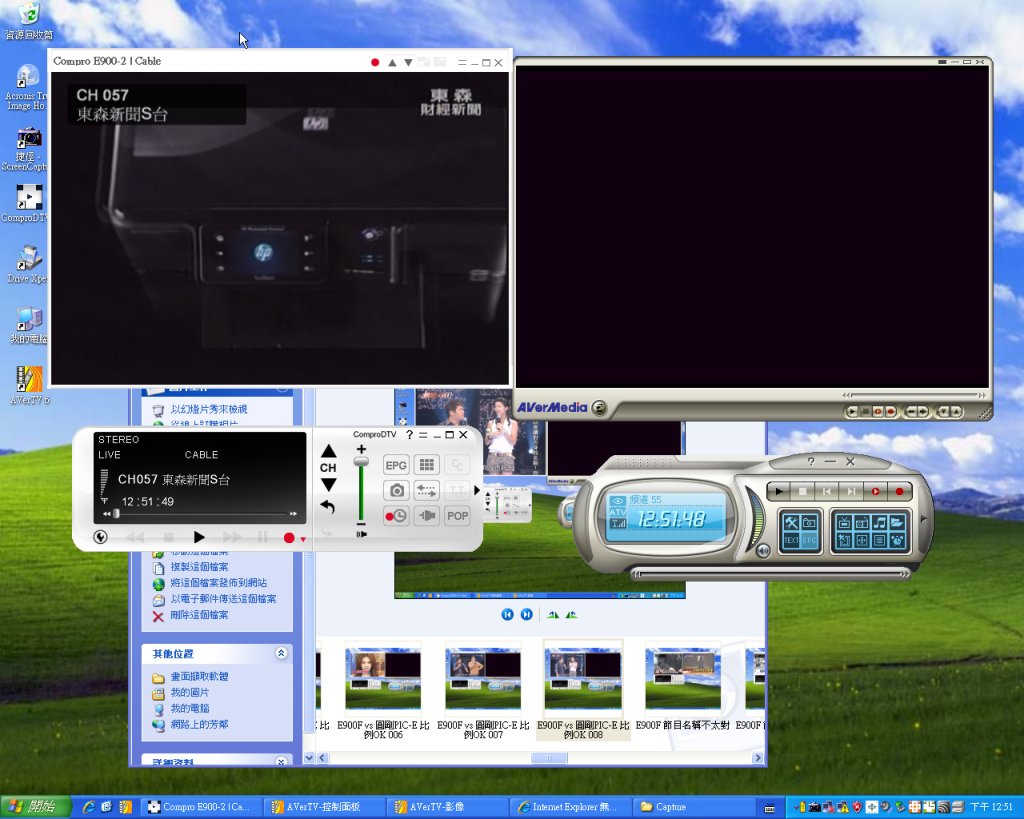Viewport: 1024px width, 819px height.
Task: Start recording with AVerTV red record button
Action: point(899,491)
